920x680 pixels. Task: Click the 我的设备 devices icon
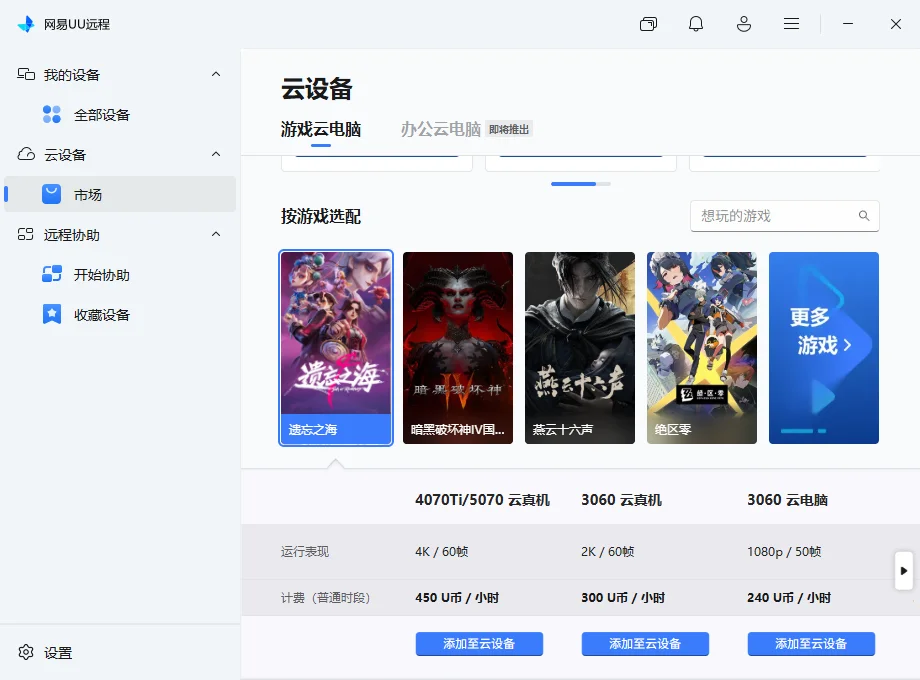point(26,74)
